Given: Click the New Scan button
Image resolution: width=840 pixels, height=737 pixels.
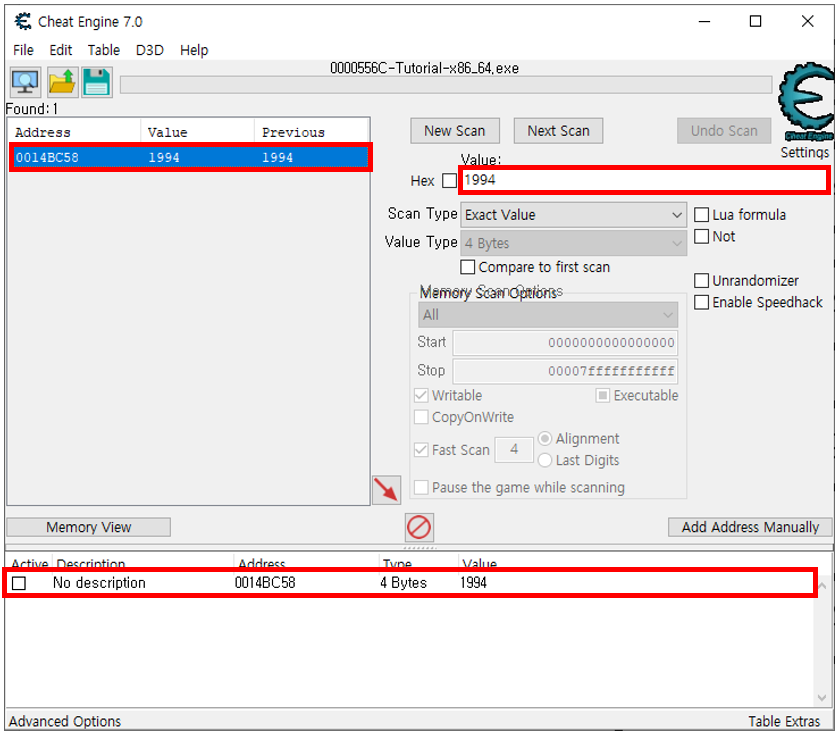Looking at the screenshot, I should (x=455, y=131).
